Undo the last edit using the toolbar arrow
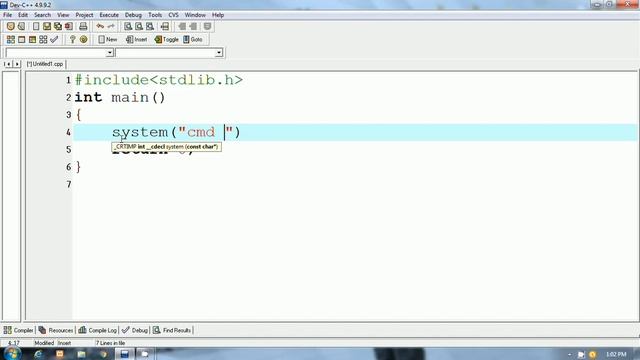Viewport: 640px width, 360px height. (x=100, y=26)
